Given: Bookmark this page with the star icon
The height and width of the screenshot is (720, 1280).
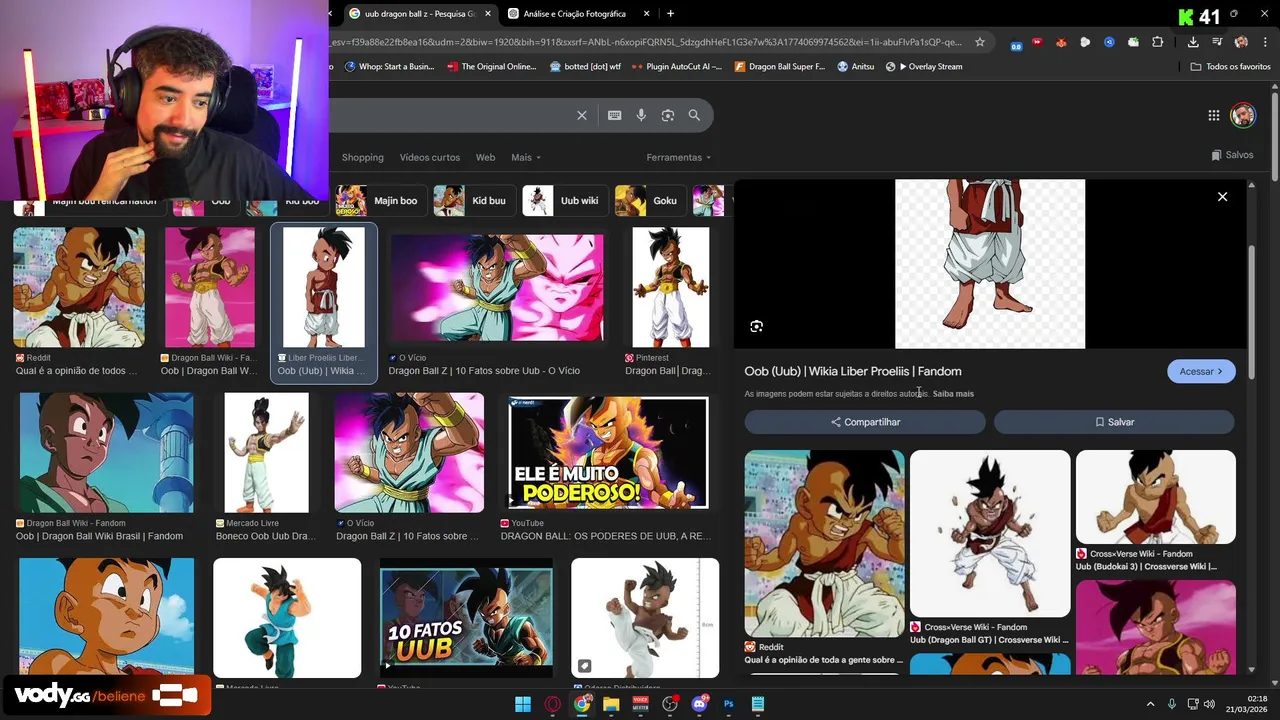Looking at the screenshot, I should point(980,42).
